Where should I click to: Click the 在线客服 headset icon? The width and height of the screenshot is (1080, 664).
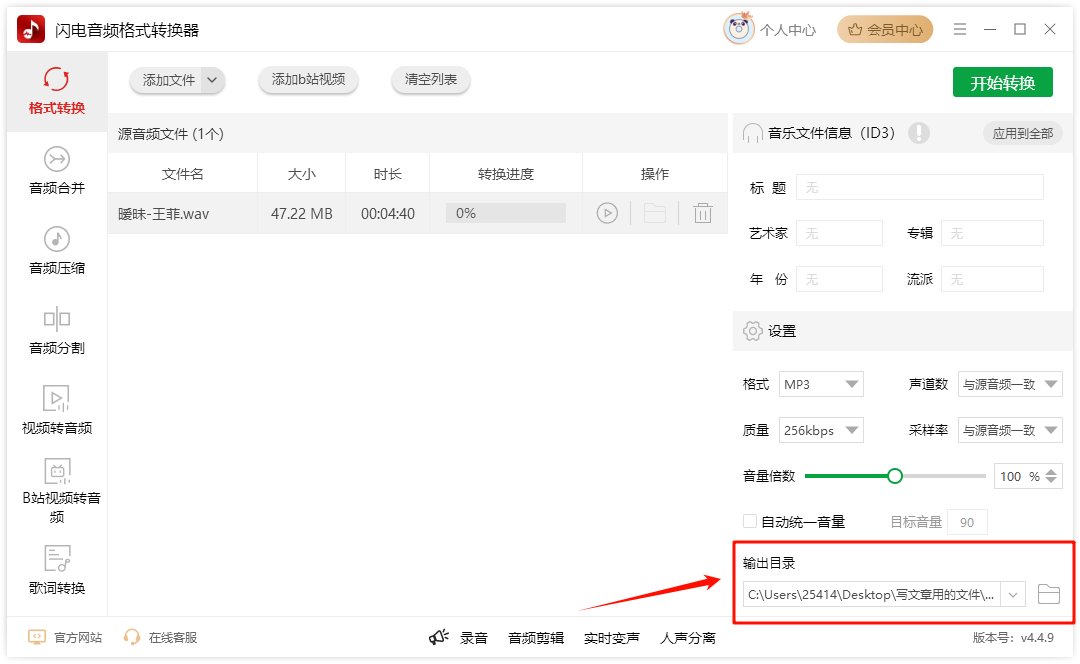(x=132, y=637)
